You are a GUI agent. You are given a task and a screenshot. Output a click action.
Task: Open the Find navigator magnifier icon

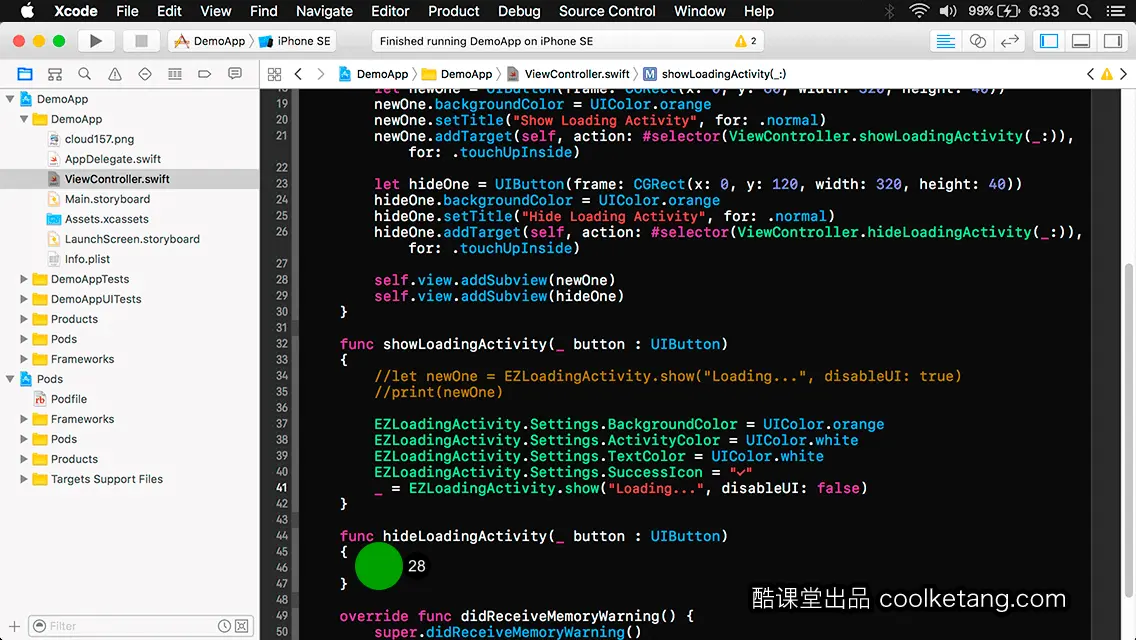coord(85,74)
